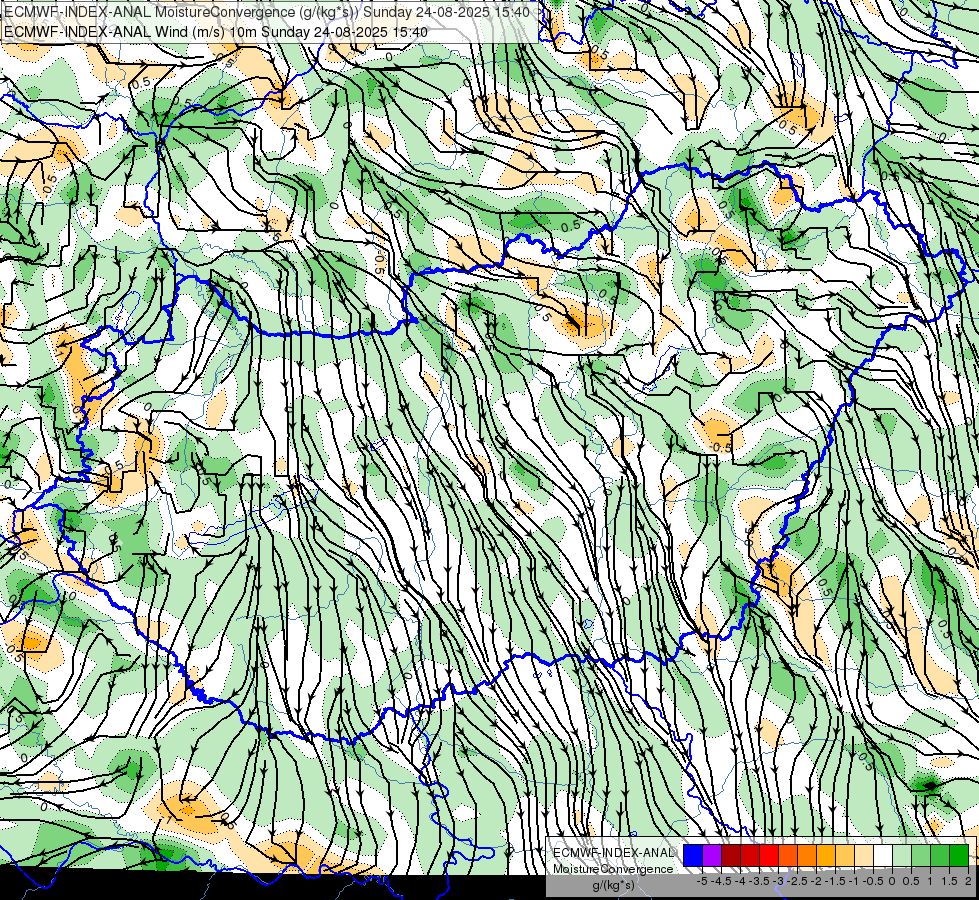Click the blue legend swatch below -5

tap(693, 856)
